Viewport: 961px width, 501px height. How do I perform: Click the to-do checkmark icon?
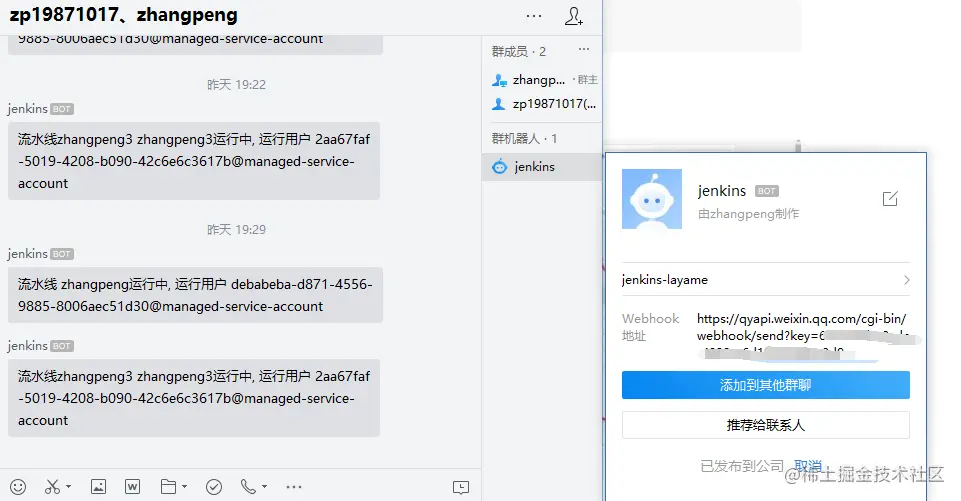tap(214, 487)
